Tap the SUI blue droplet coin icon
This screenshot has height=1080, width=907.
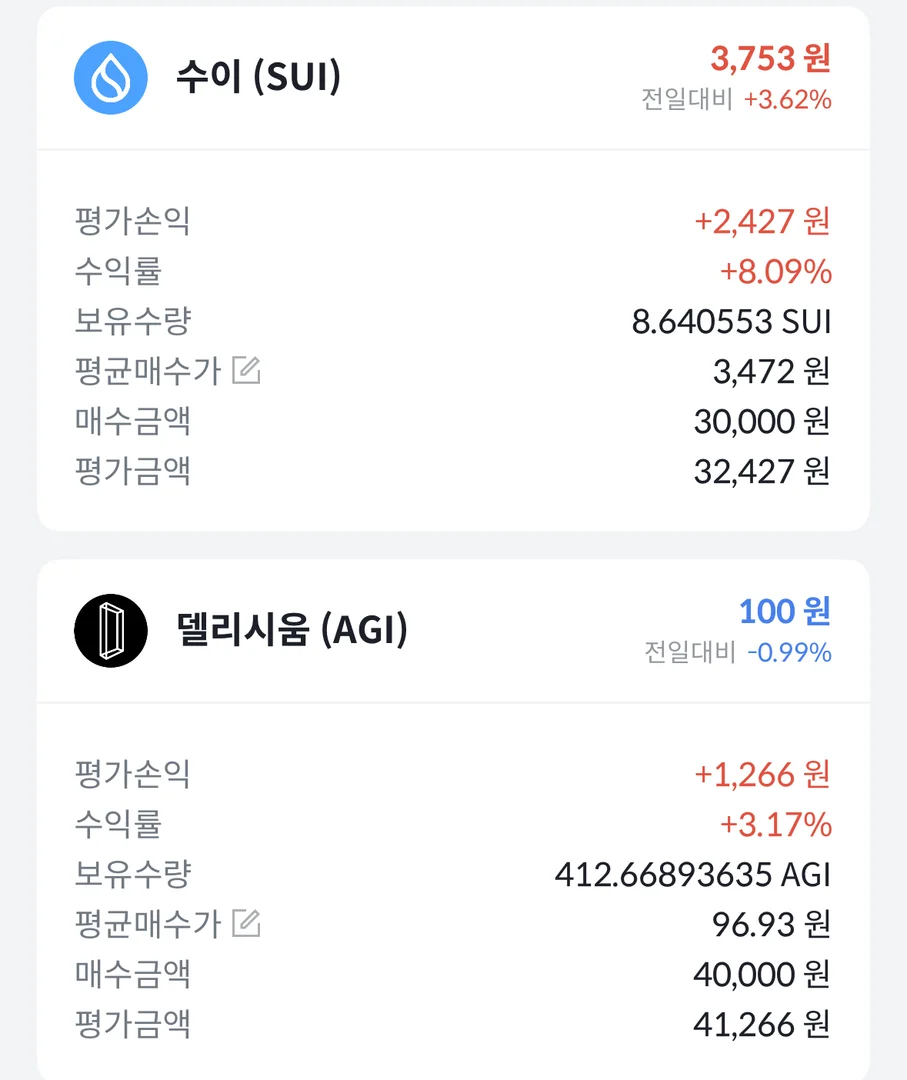click(111, 78)
